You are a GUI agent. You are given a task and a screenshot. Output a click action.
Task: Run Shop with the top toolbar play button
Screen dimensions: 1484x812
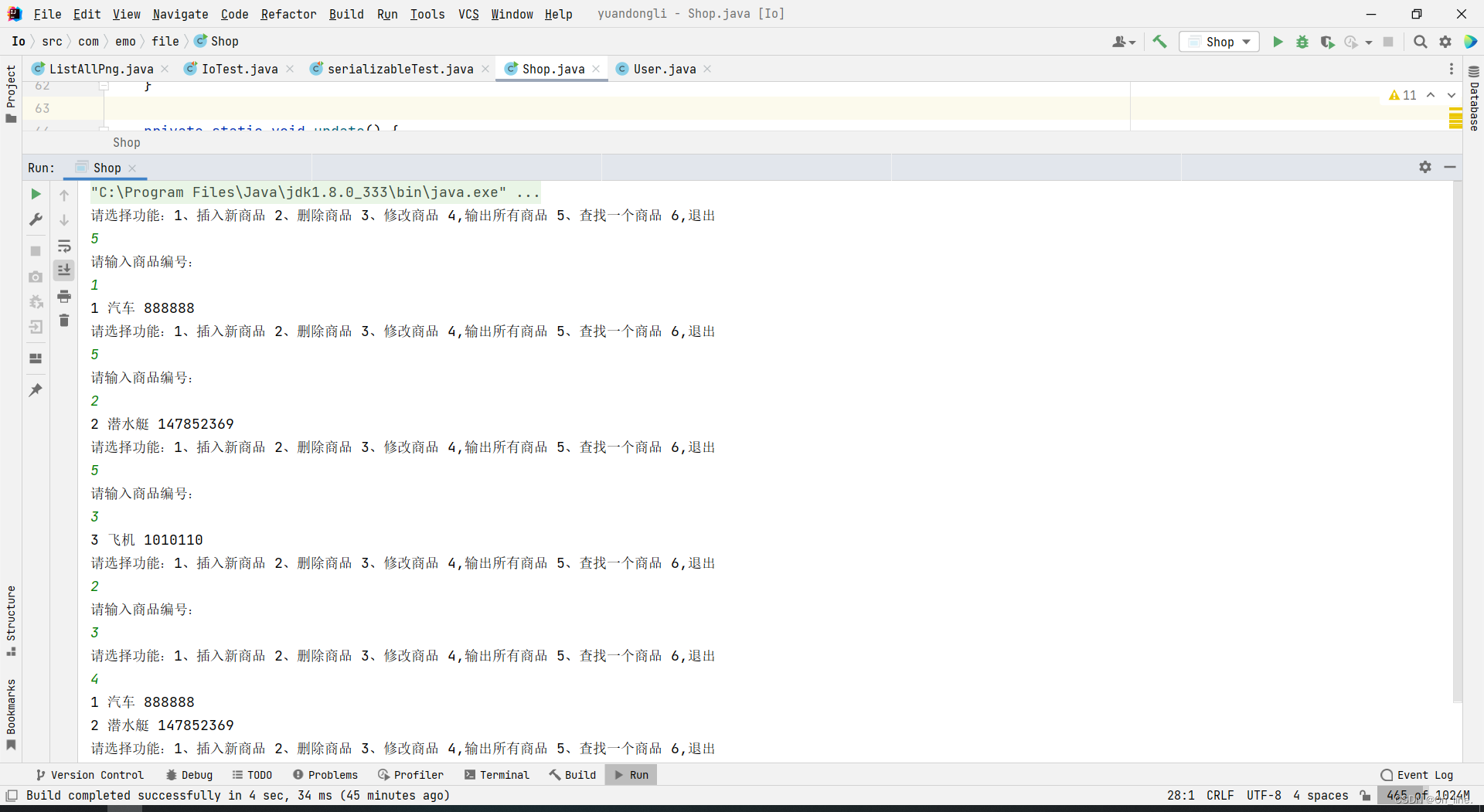tap(1278, 42)
